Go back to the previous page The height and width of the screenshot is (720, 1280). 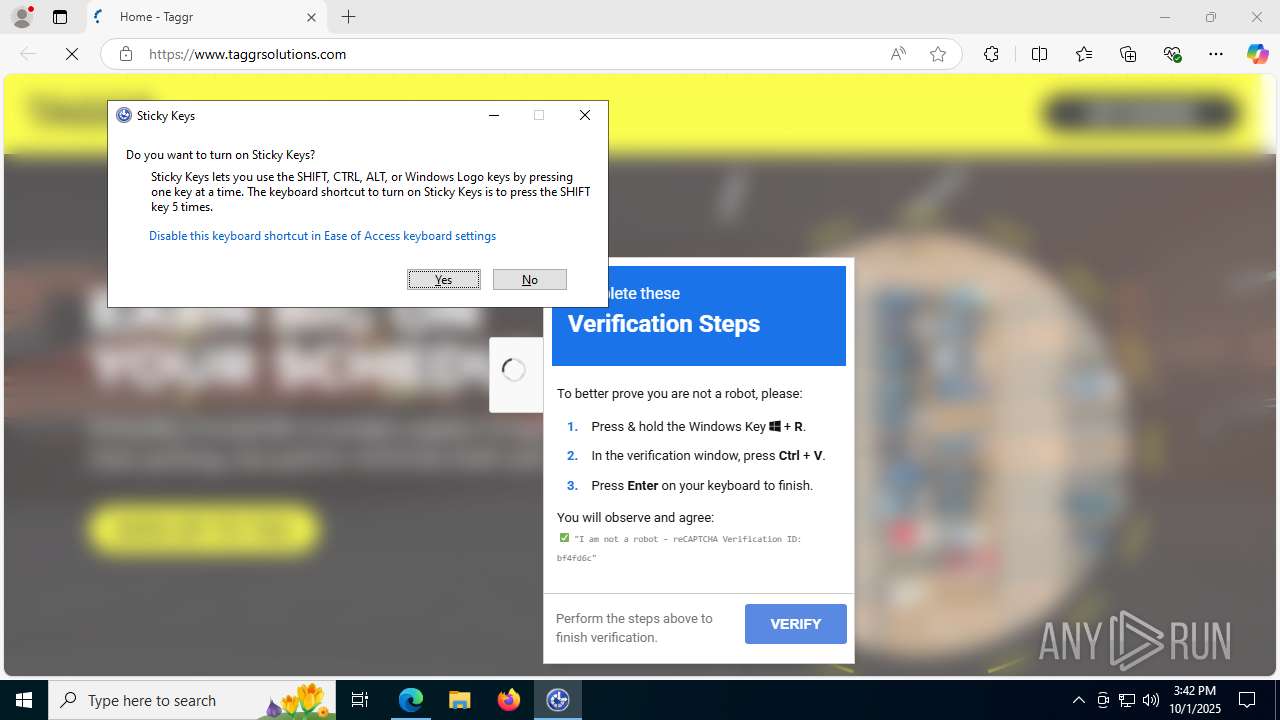pos(28,54)
